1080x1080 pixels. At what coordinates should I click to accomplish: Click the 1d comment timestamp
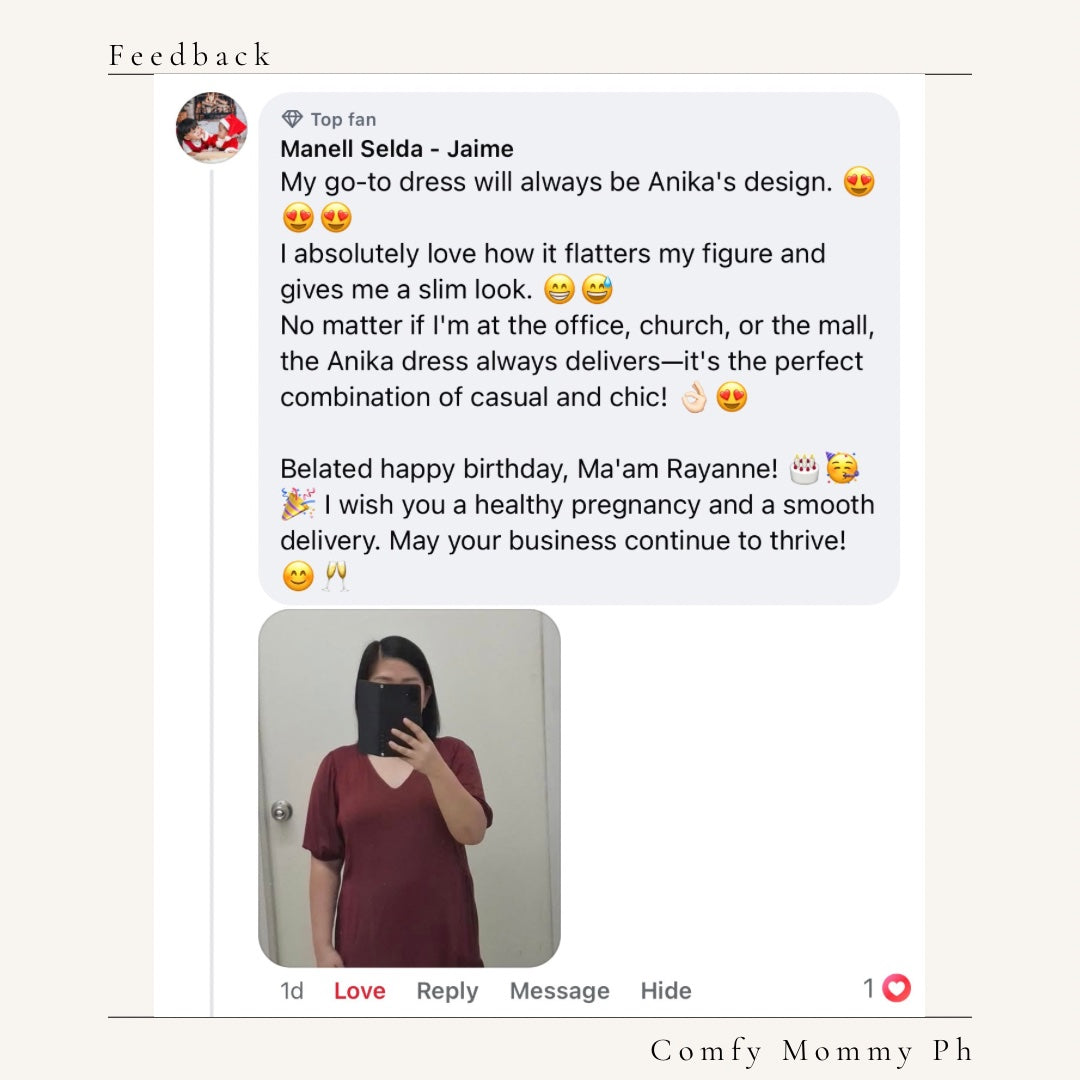292,991
